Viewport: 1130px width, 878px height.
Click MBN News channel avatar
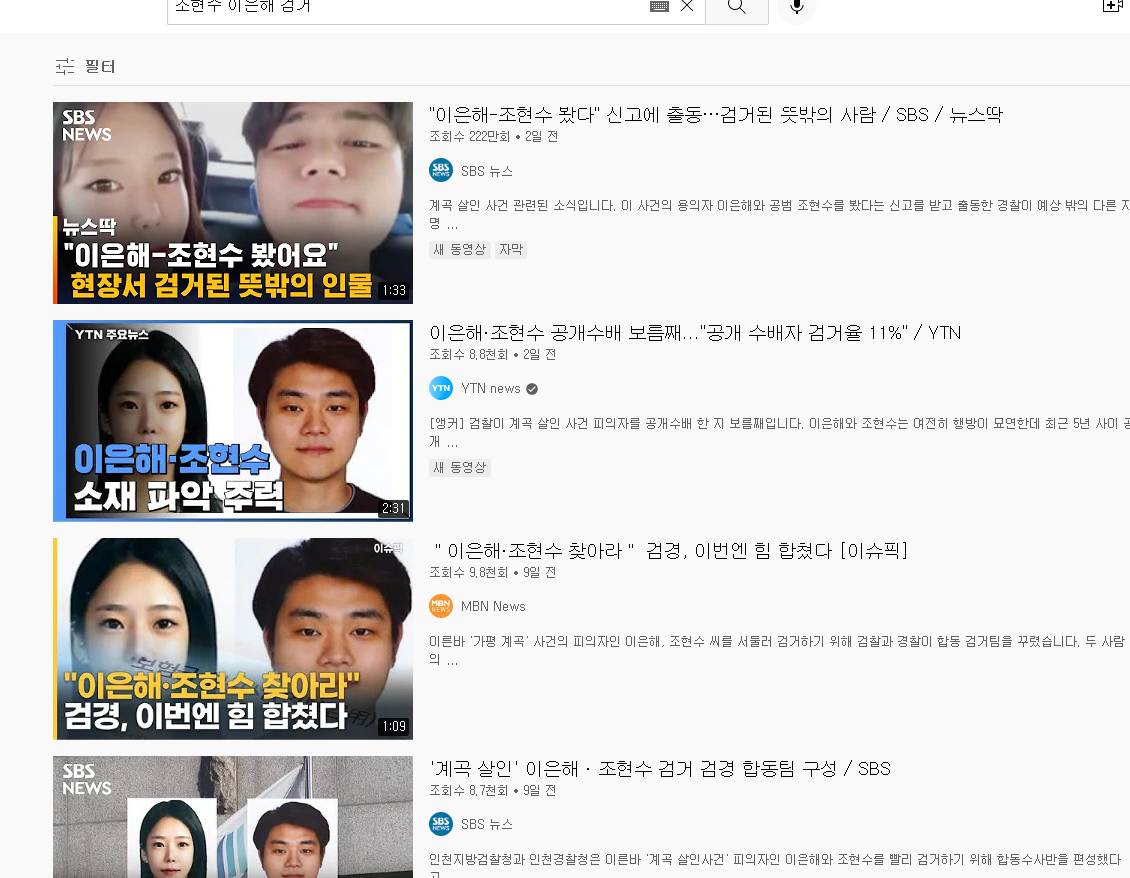[x=441, y=606]
